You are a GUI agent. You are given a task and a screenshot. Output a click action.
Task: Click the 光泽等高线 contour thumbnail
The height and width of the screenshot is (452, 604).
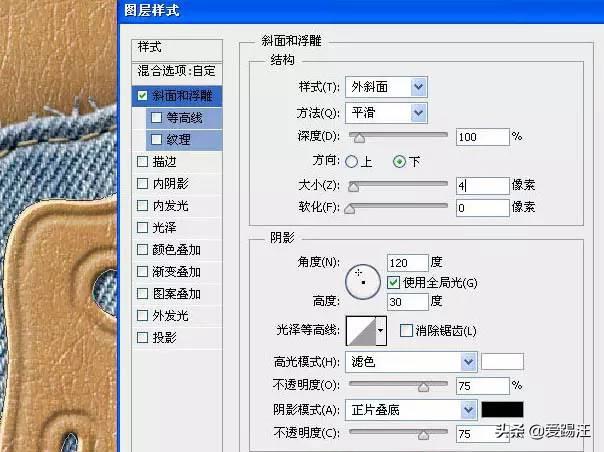pos(361,330)
